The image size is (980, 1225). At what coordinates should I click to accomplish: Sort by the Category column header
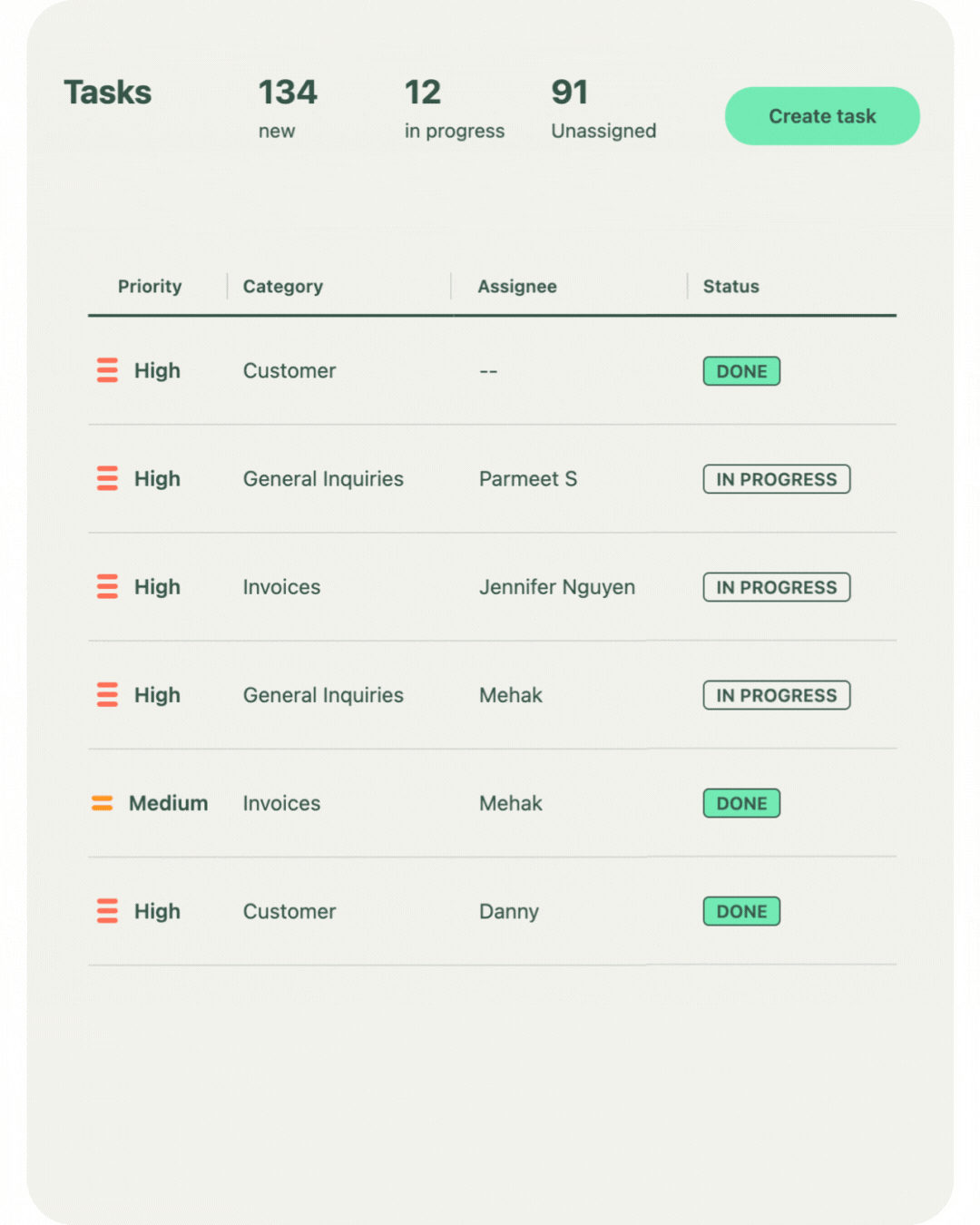click(x=282, y=287)
